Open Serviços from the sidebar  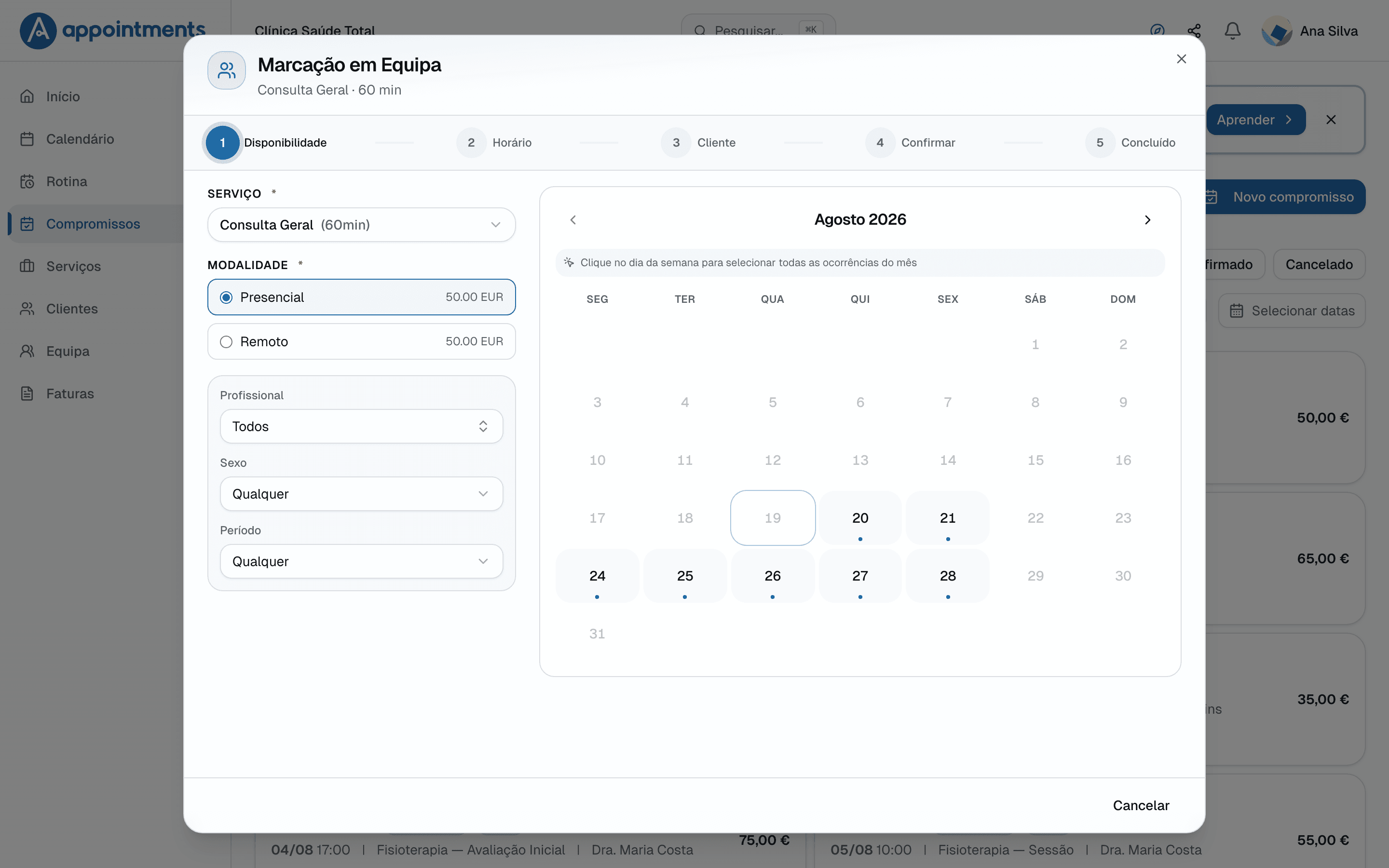(73, 266)
